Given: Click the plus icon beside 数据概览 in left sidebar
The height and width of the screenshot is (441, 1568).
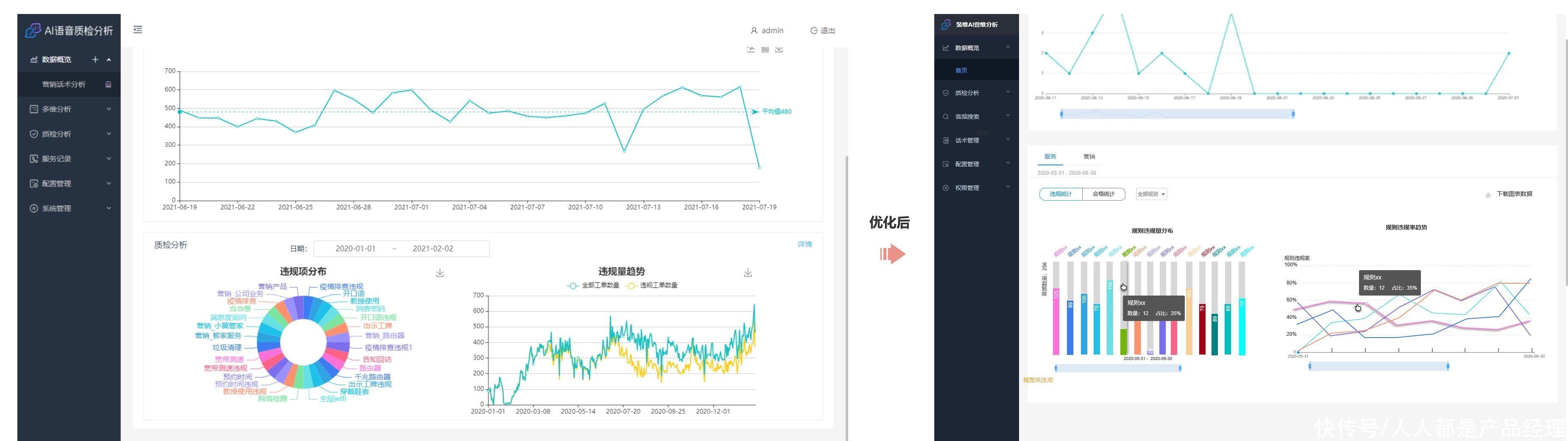Looking at the screenshot, I should (x=95, y=59).
